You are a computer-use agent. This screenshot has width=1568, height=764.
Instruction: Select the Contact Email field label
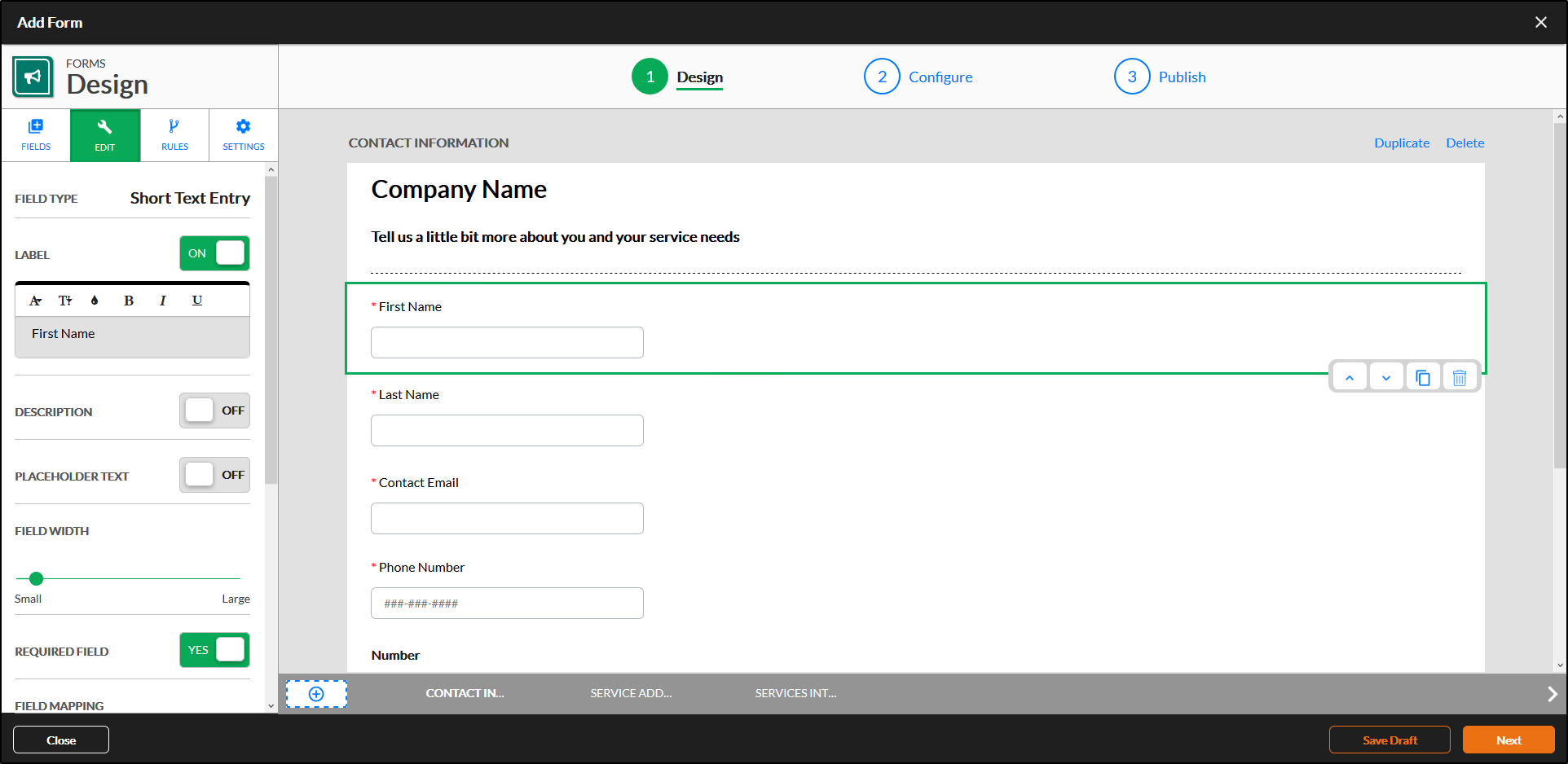click(418, 483)
